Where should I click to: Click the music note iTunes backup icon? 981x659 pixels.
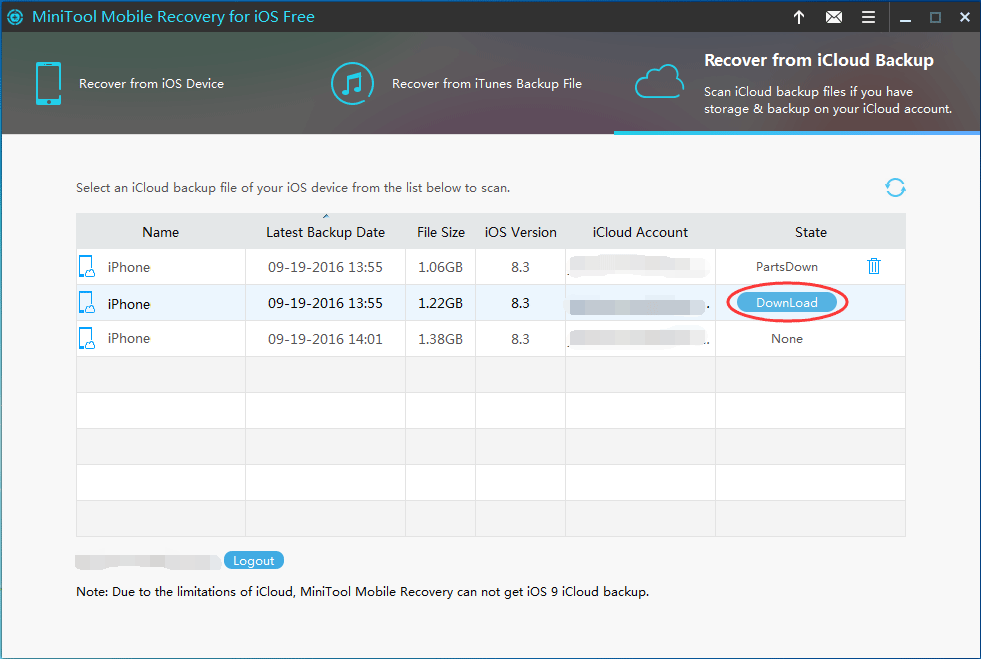point(352,84)
